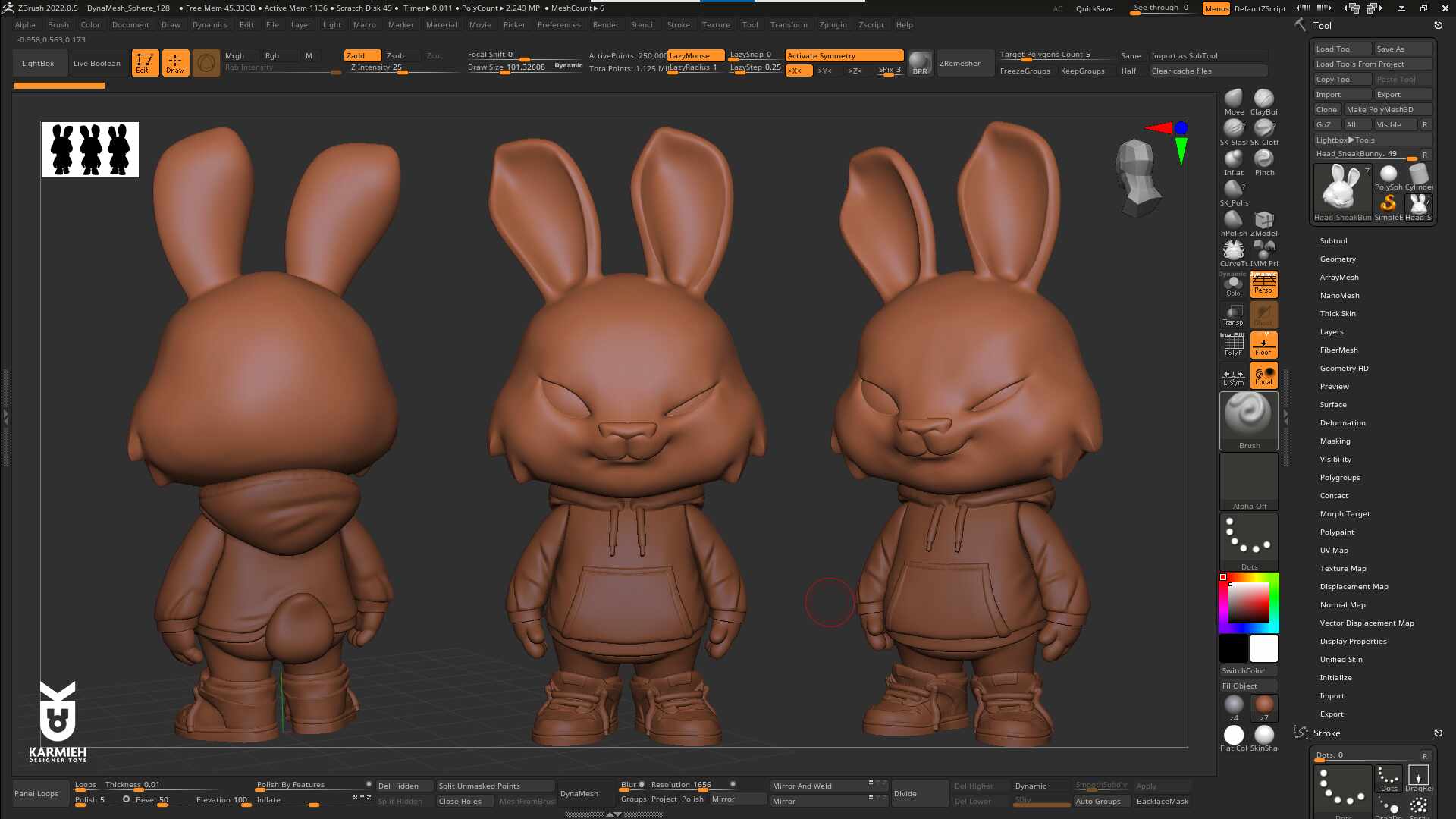Click the bunny silhouette thumbnail
The image size is (1456, 819).
click(90, 149)
